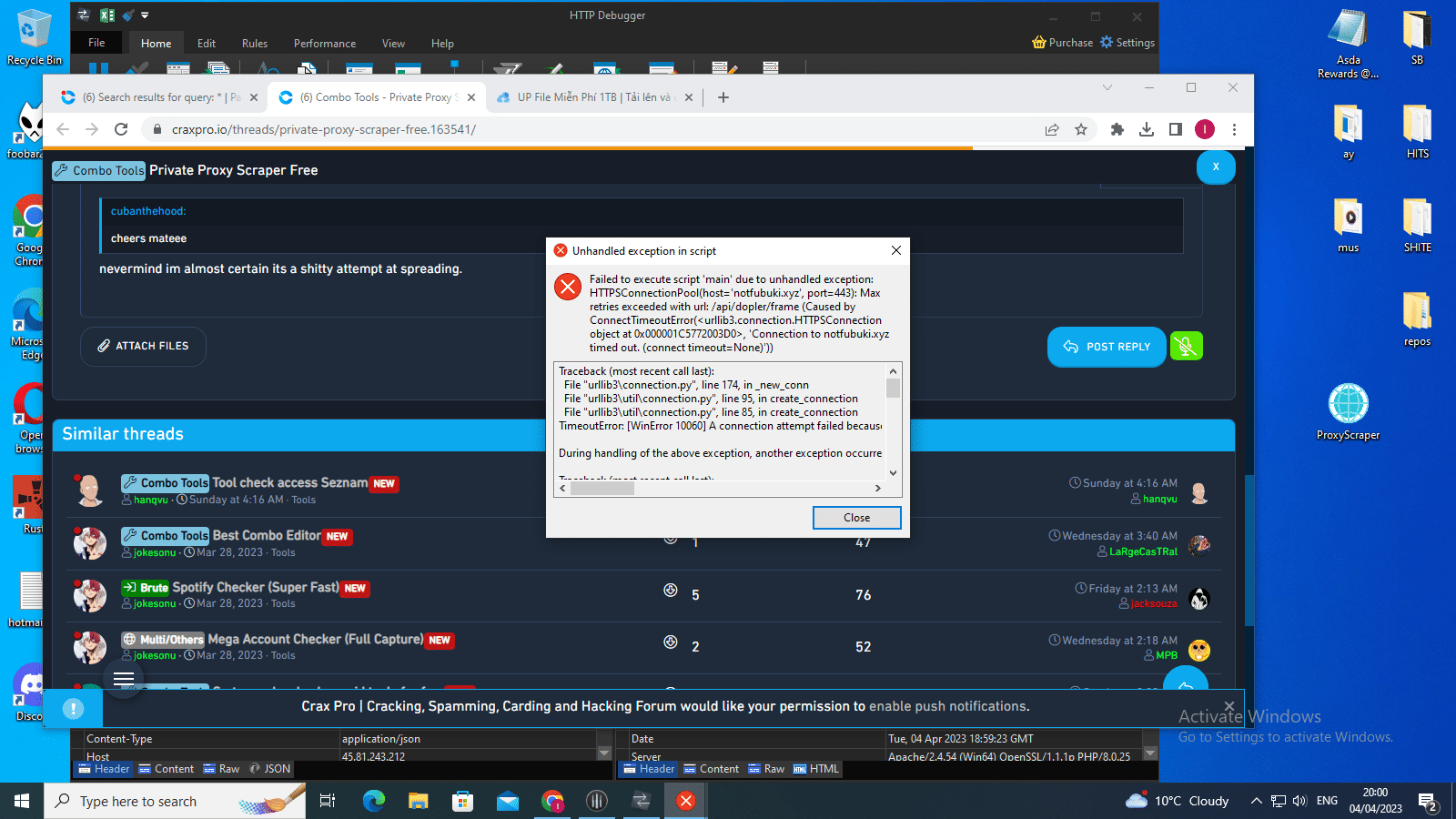
Task: Open thread Mega Account Checker (Full Capture)
Action: [x=316, y=639]
